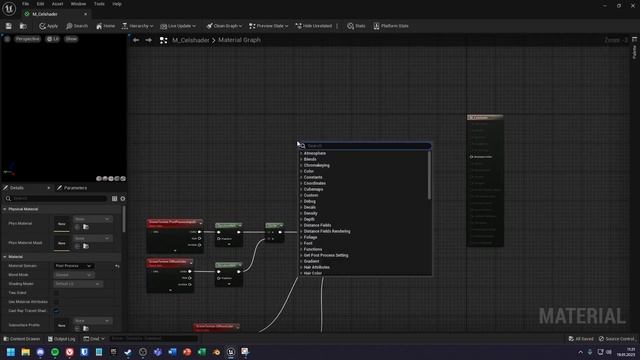The image size is (640, 360).
Task: Click the Save material icon in toolbar
Action: 9,26
